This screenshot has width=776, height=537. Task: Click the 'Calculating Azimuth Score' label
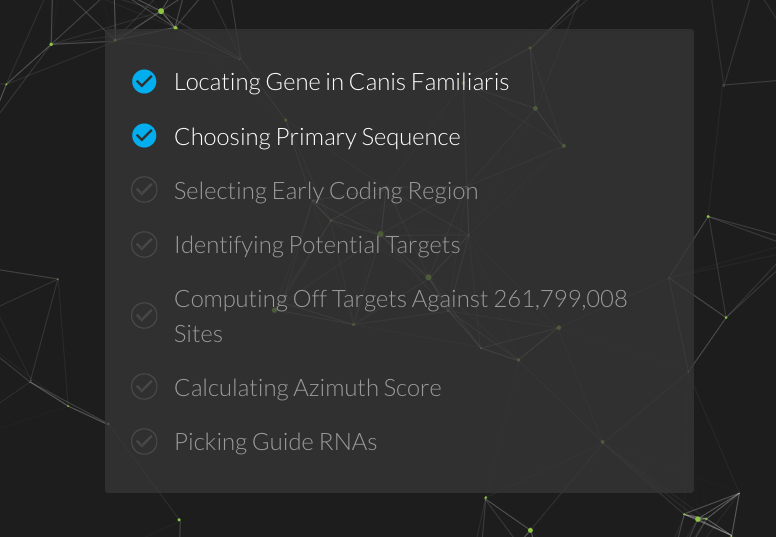pos(307,388)
